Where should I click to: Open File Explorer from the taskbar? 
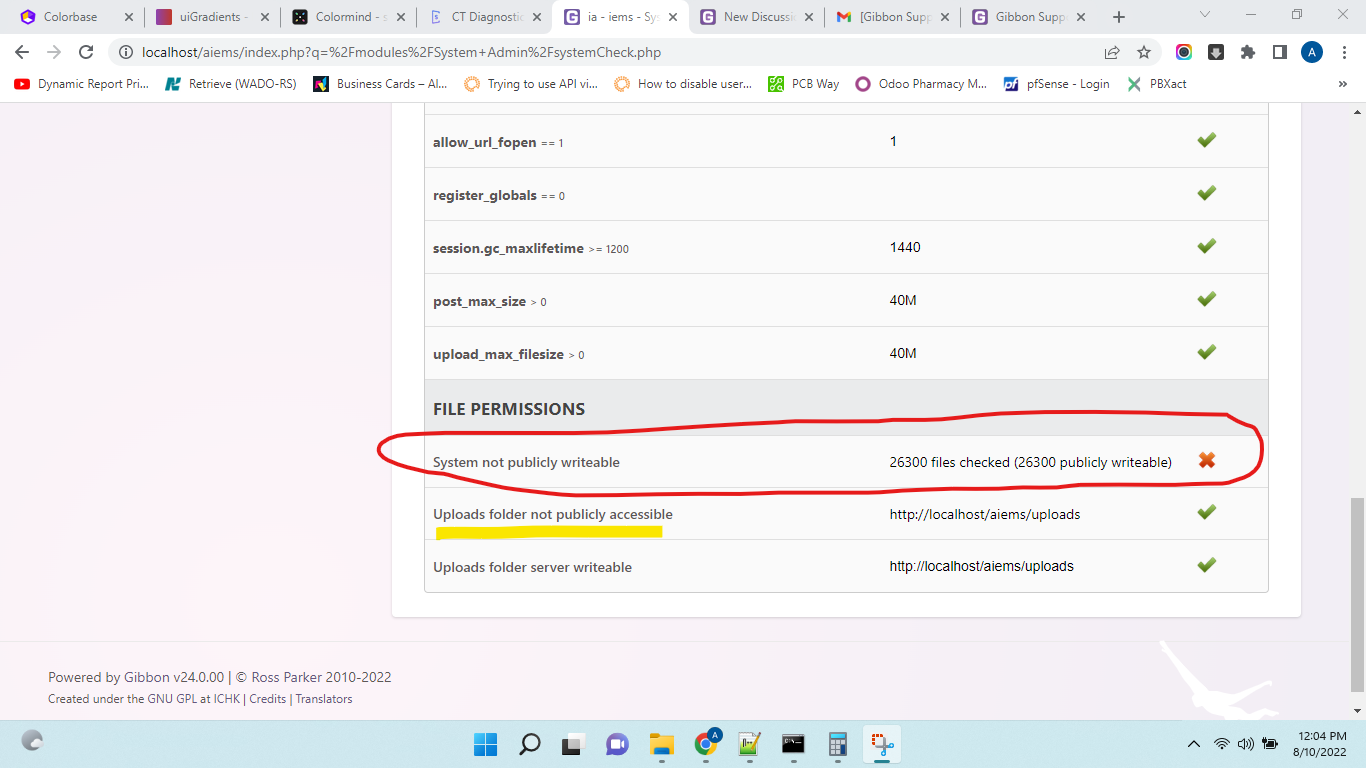click(661, 744)
